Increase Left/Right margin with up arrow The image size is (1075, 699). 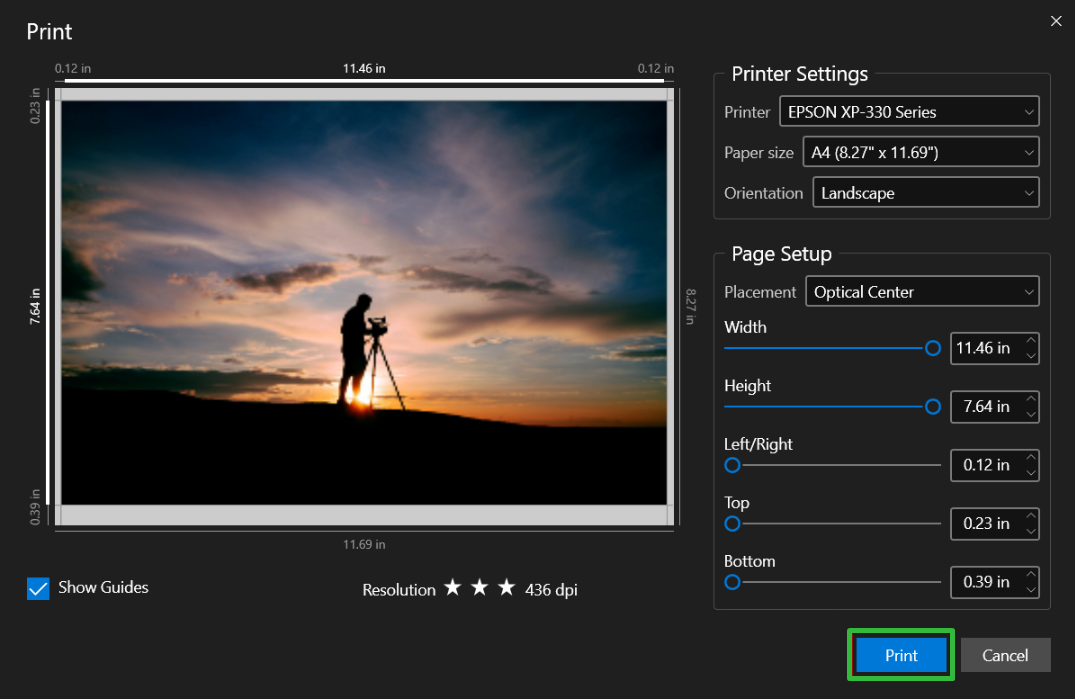click(1031, 457)
